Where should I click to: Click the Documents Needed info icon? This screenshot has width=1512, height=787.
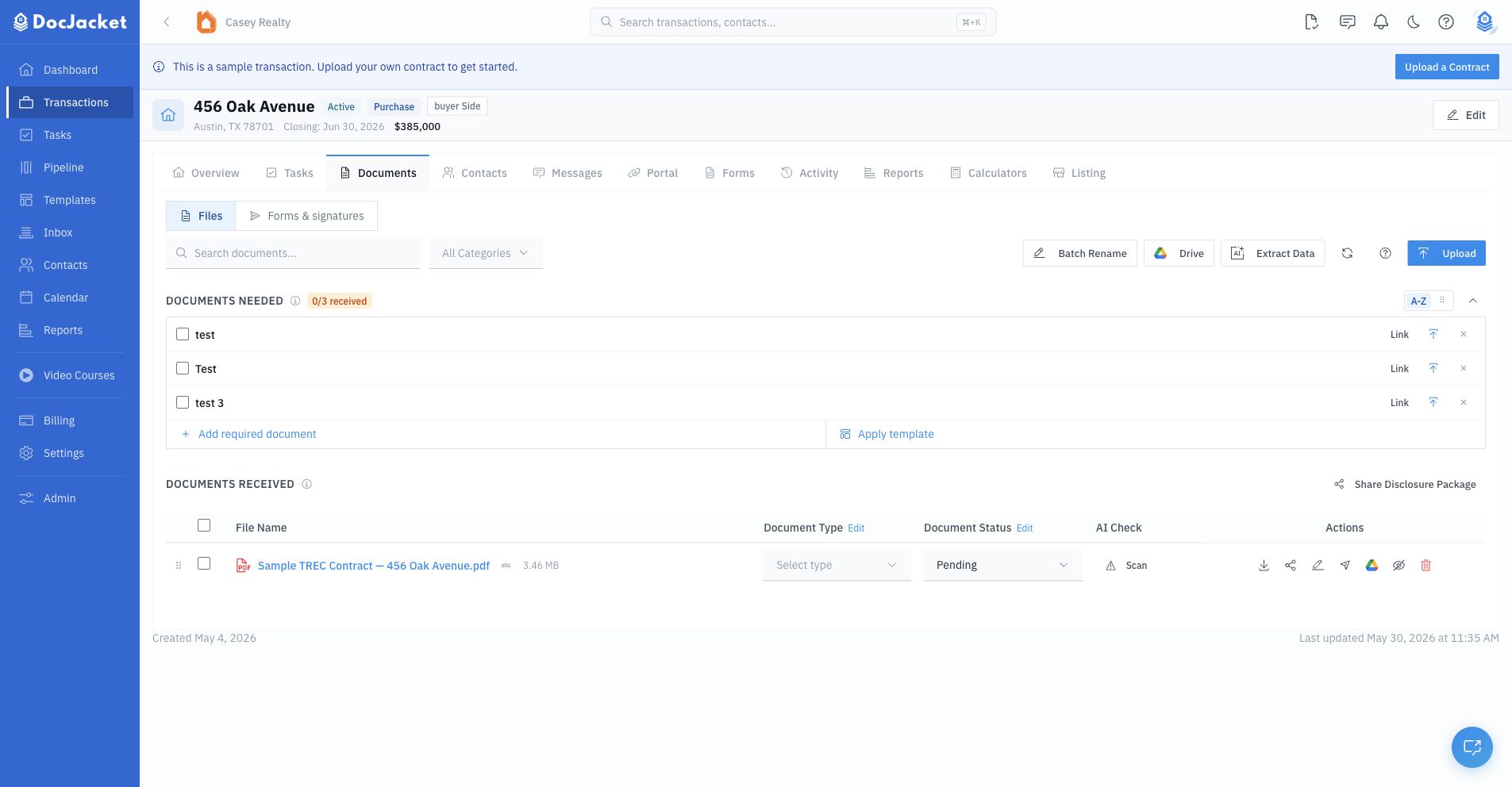[x=295, y=301]
